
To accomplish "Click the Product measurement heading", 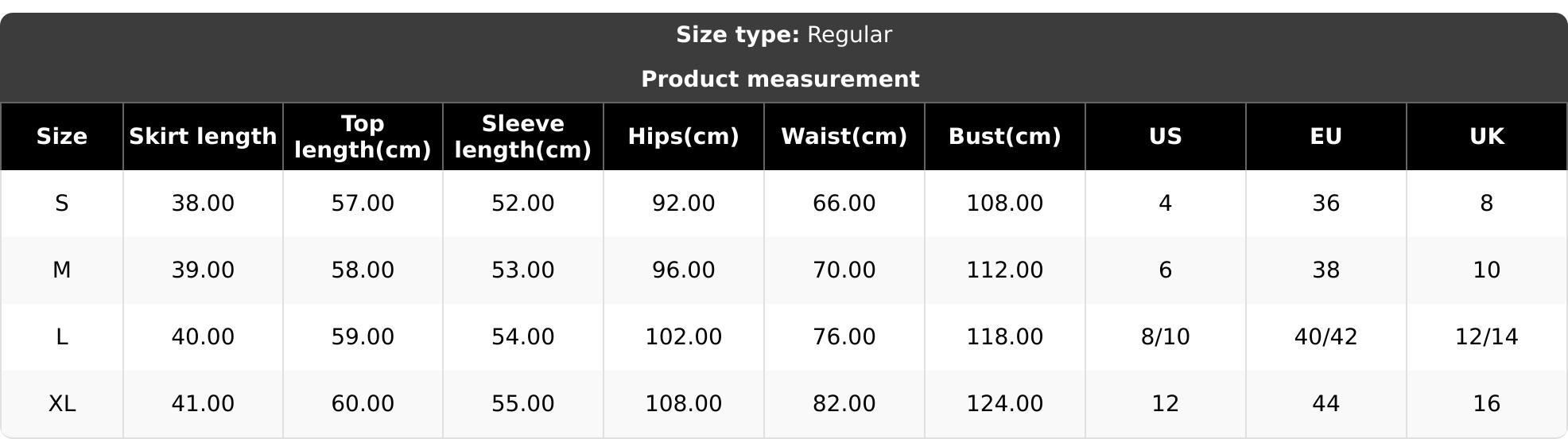I will 780,80.
